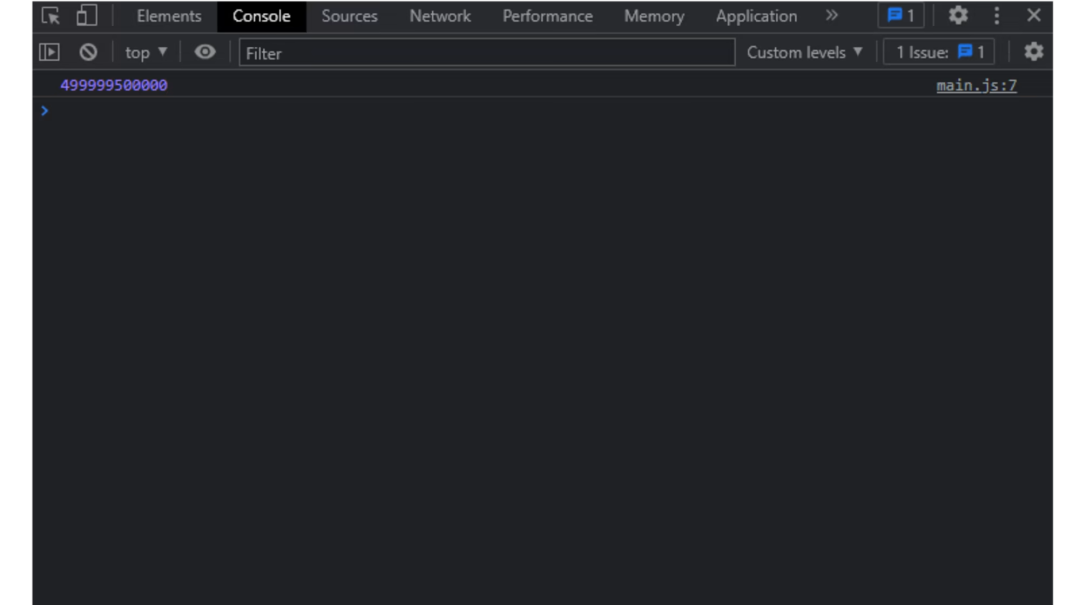The height and width of the screenshot is (605, 1080).
Task: Expand the more tabs chevron
Action: point(831,16)
